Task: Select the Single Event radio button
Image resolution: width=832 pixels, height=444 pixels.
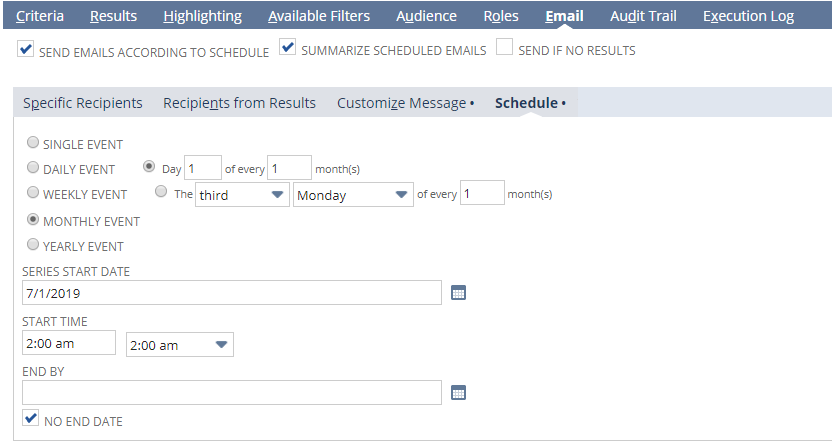Action: (33, 143)
